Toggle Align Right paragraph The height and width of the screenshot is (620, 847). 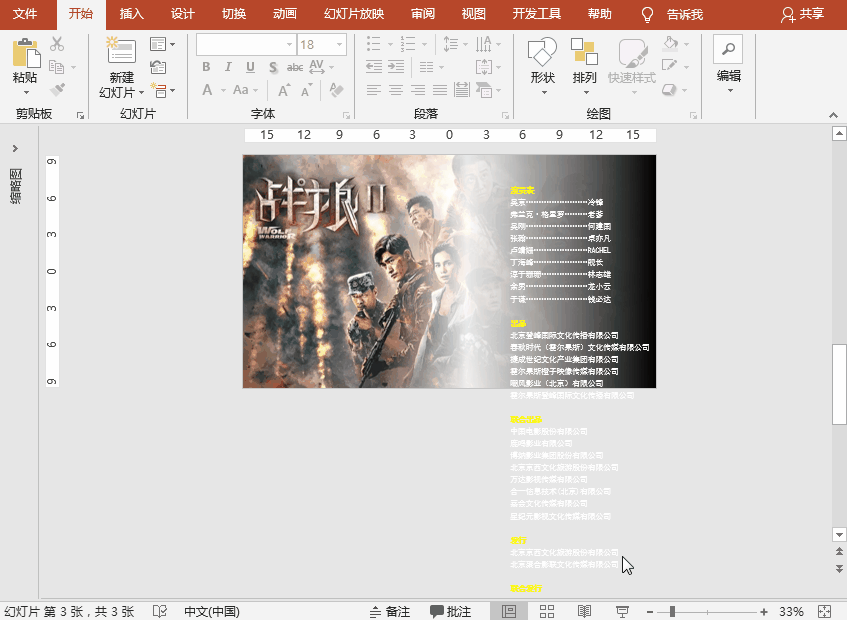click(418, 90)
